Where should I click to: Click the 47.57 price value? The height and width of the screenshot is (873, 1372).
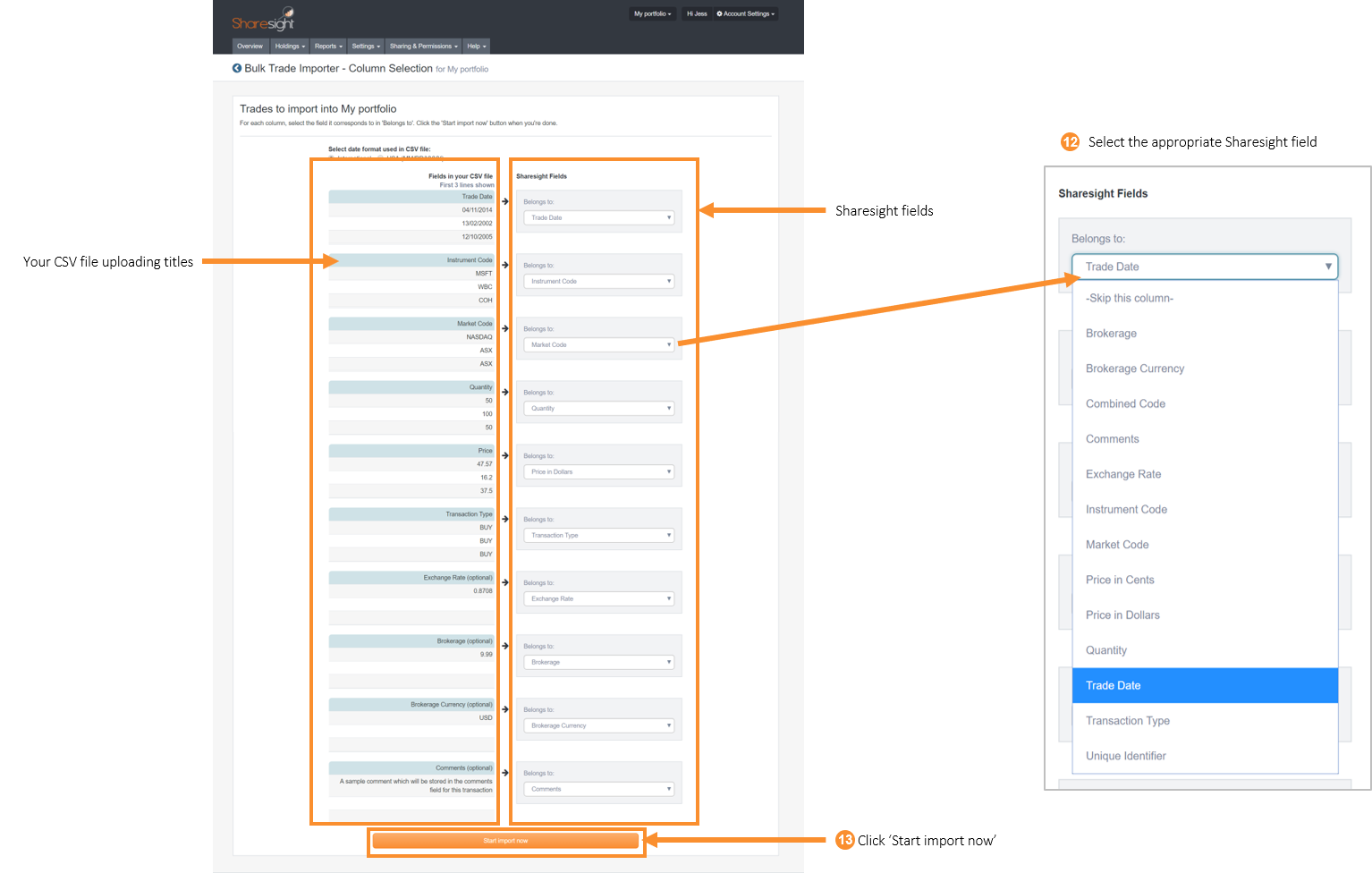(x=485, y=464)
